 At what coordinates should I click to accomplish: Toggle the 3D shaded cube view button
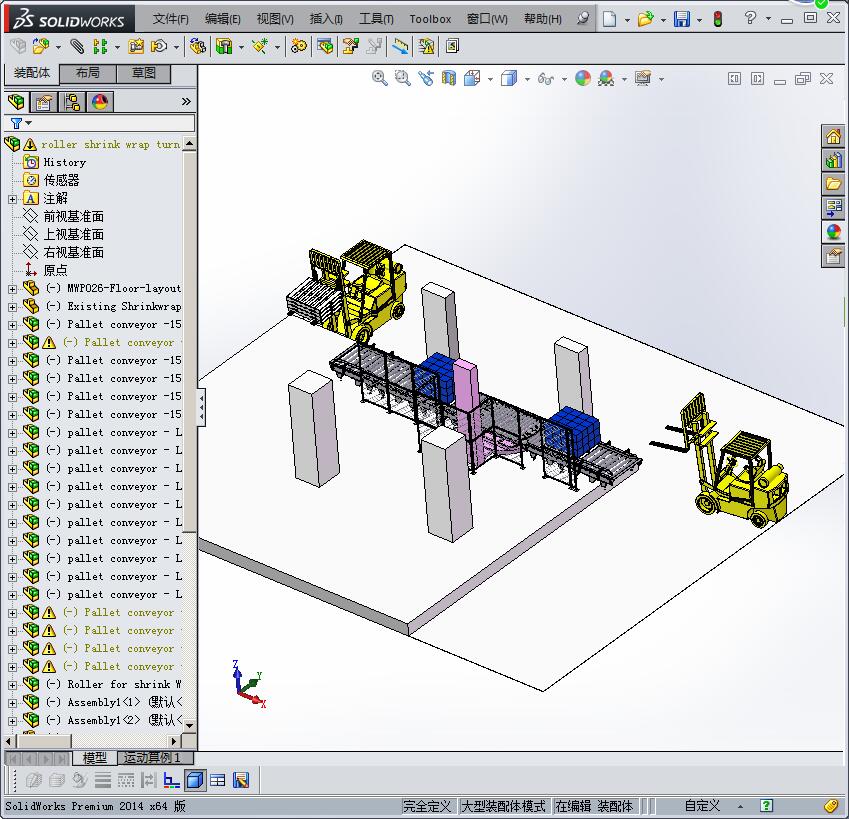194,780
